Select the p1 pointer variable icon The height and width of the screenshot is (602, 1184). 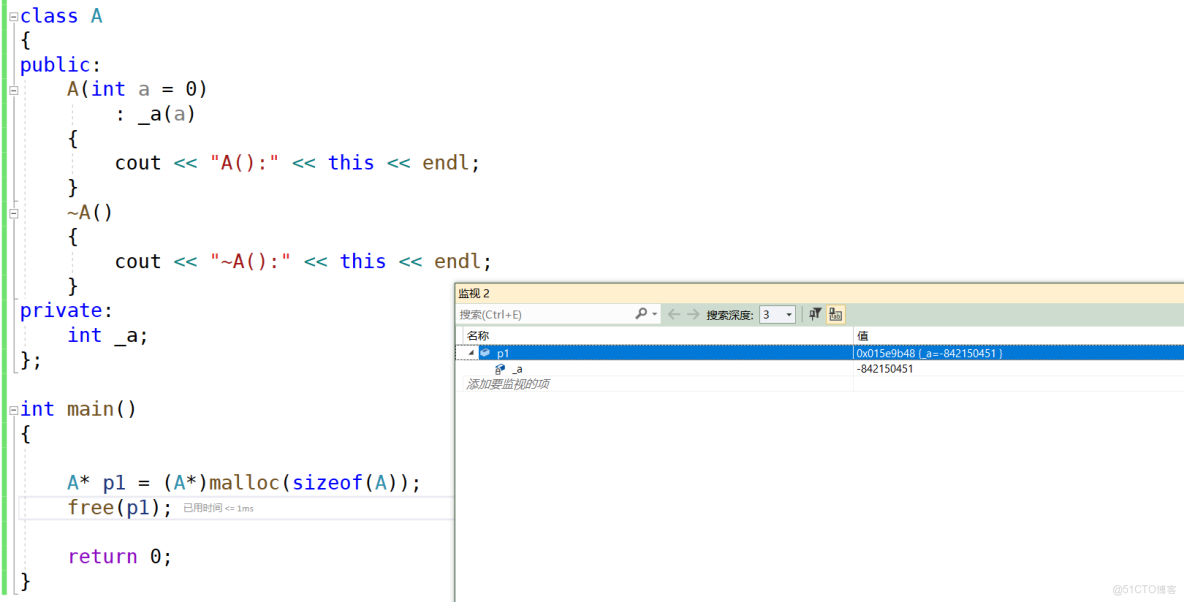pyautogui.click(x=486, y=352)
